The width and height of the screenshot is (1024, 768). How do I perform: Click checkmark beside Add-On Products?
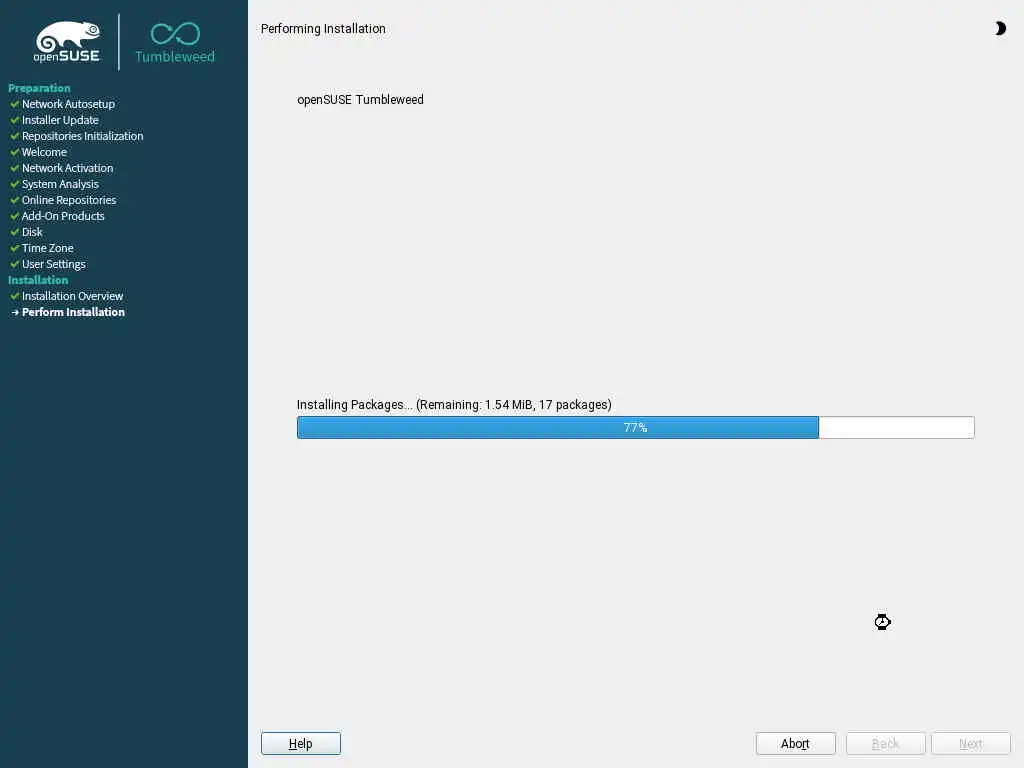(x=14, y=216)
